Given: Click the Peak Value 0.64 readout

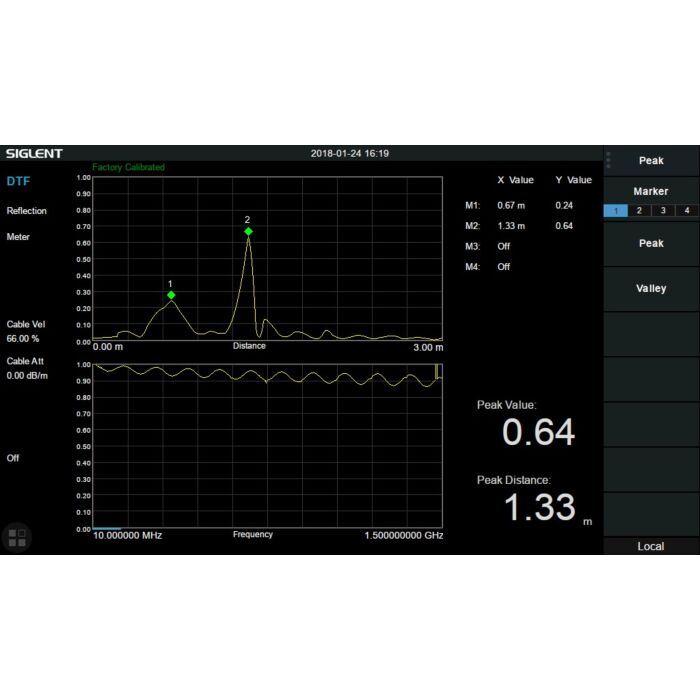Looking at the screenshot, I should click(538, 432).
